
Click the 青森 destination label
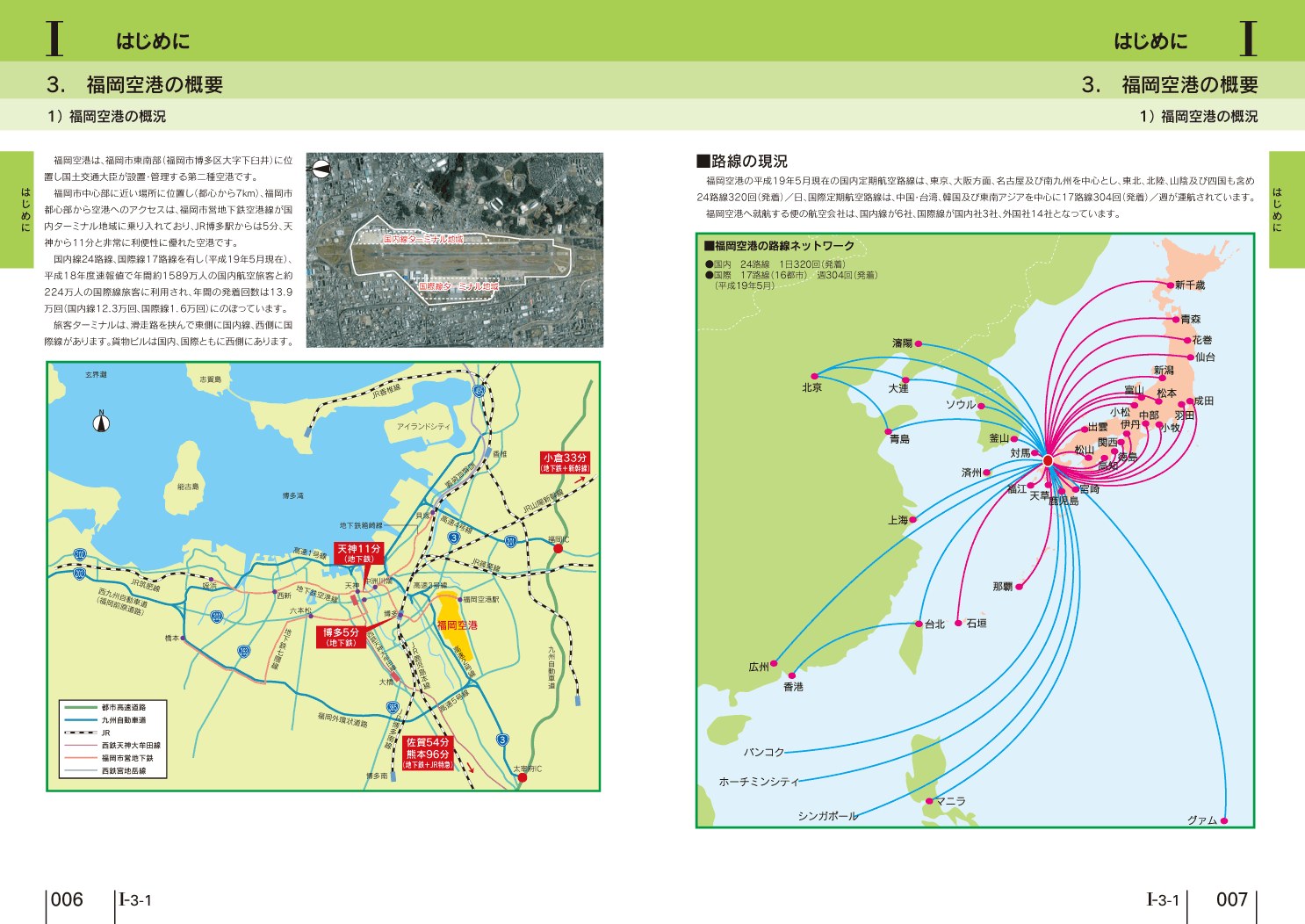1191,319
